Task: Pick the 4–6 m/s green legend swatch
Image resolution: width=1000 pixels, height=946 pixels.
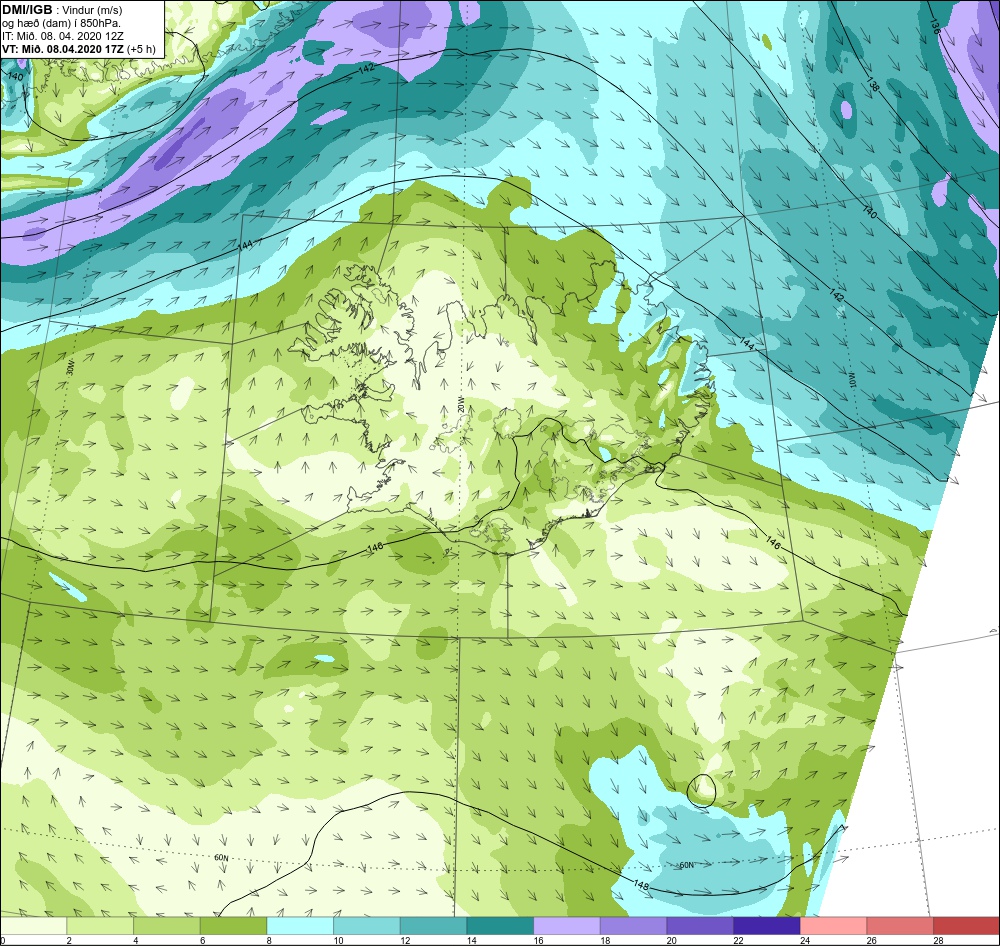Action: tap(166, 926)
